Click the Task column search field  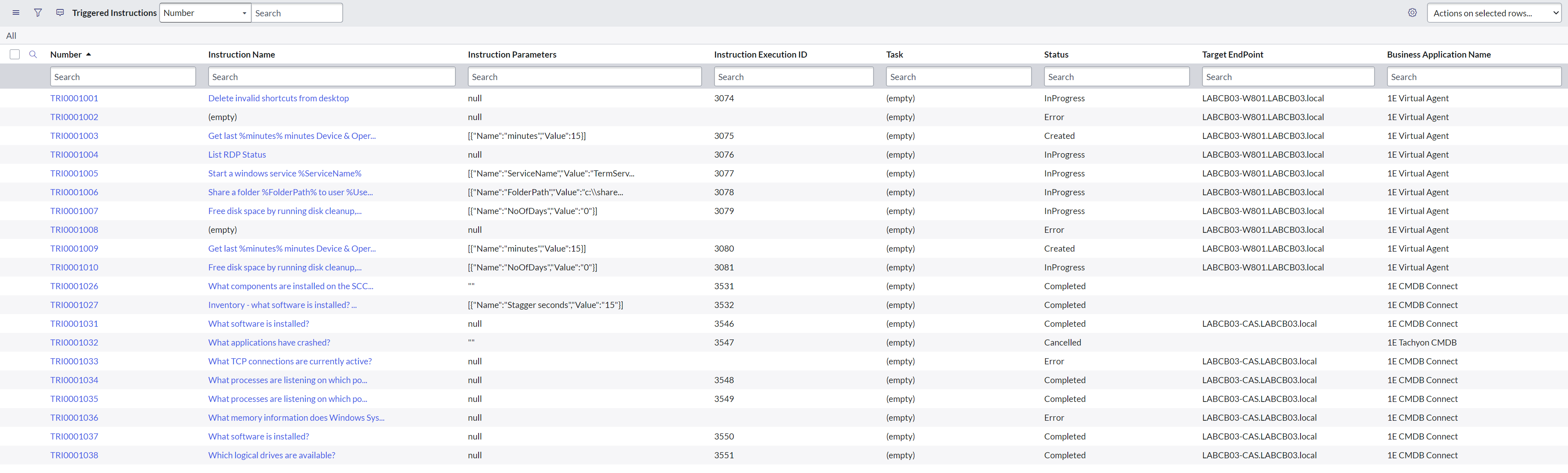[959, 77]
